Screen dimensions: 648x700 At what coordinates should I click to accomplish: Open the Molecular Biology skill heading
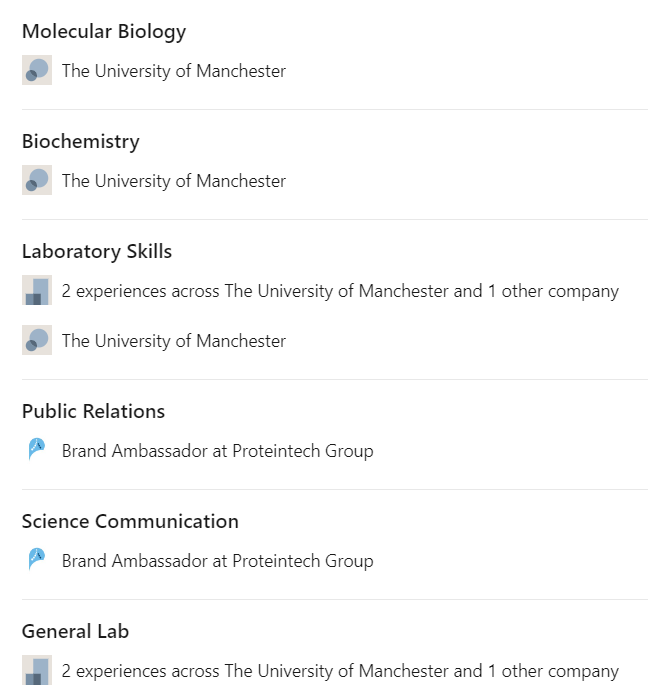pos(104,32)
